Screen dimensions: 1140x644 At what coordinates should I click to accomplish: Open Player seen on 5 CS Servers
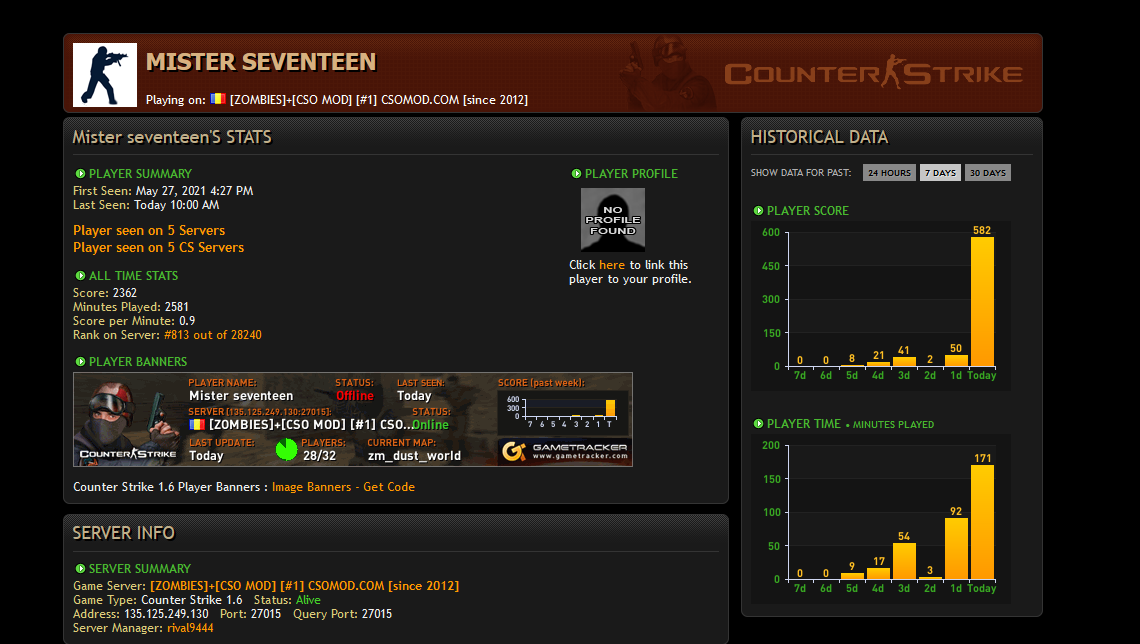[158, 247]
